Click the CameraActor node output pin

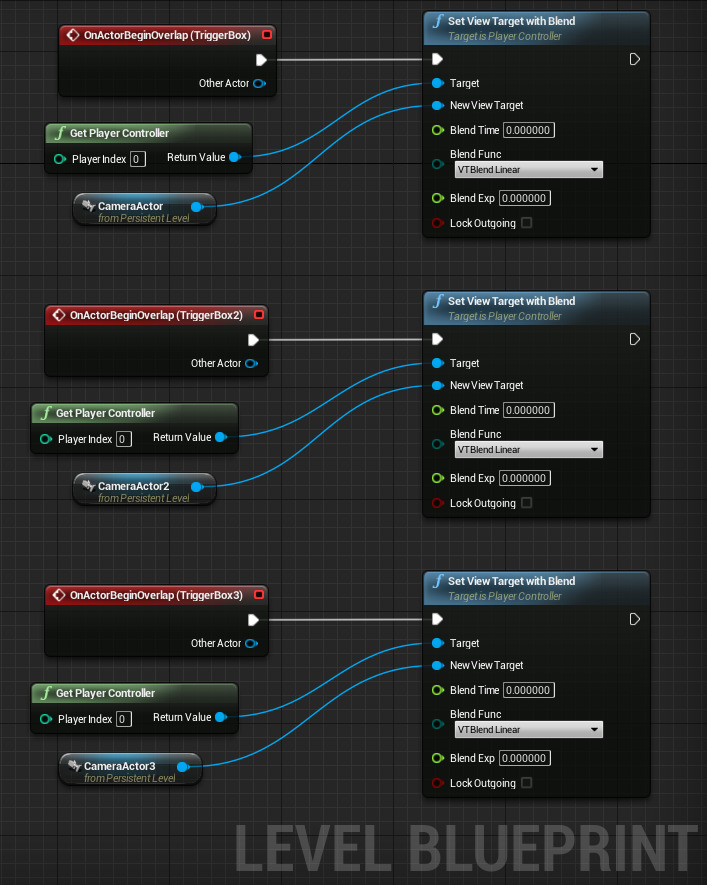coord(196,207)
